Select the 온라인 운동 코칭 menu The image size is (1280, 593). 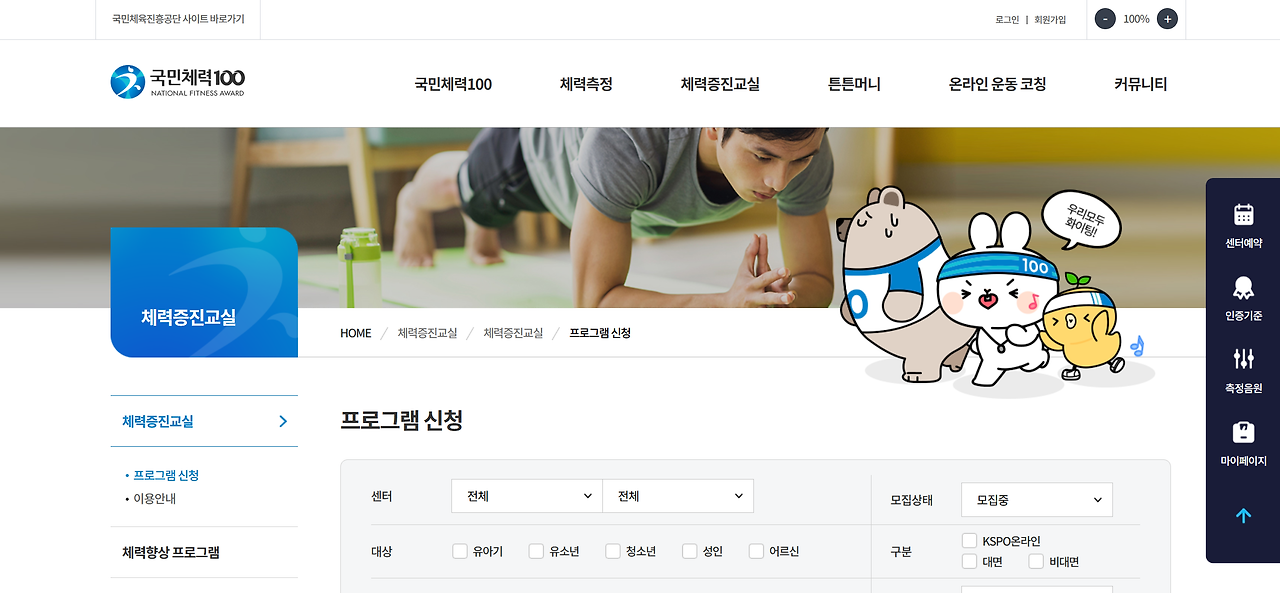[x=997, y=84]
